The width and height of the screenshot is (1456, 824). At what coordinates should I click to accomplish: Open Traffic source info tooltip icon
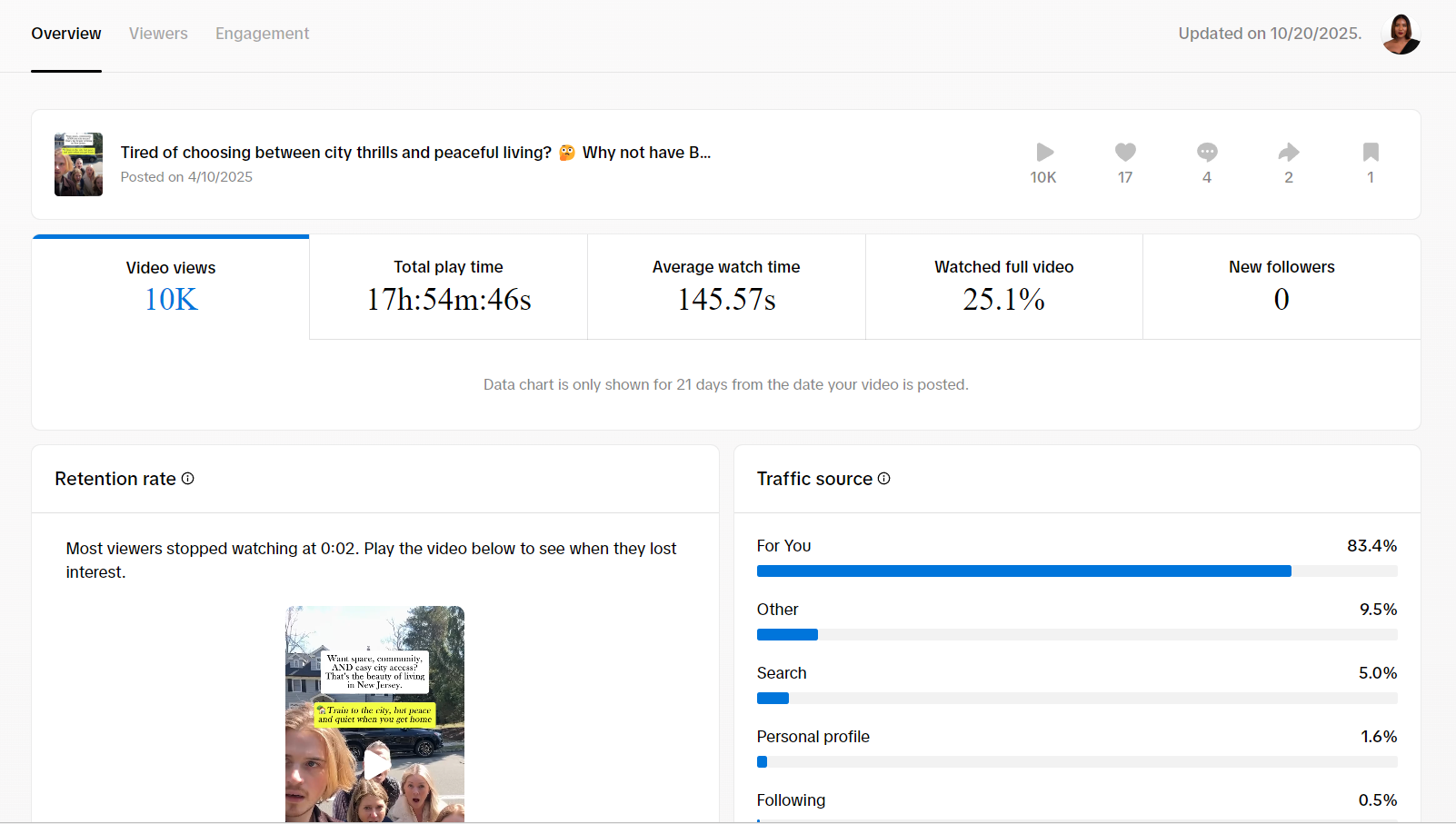(x=884, y=479)
